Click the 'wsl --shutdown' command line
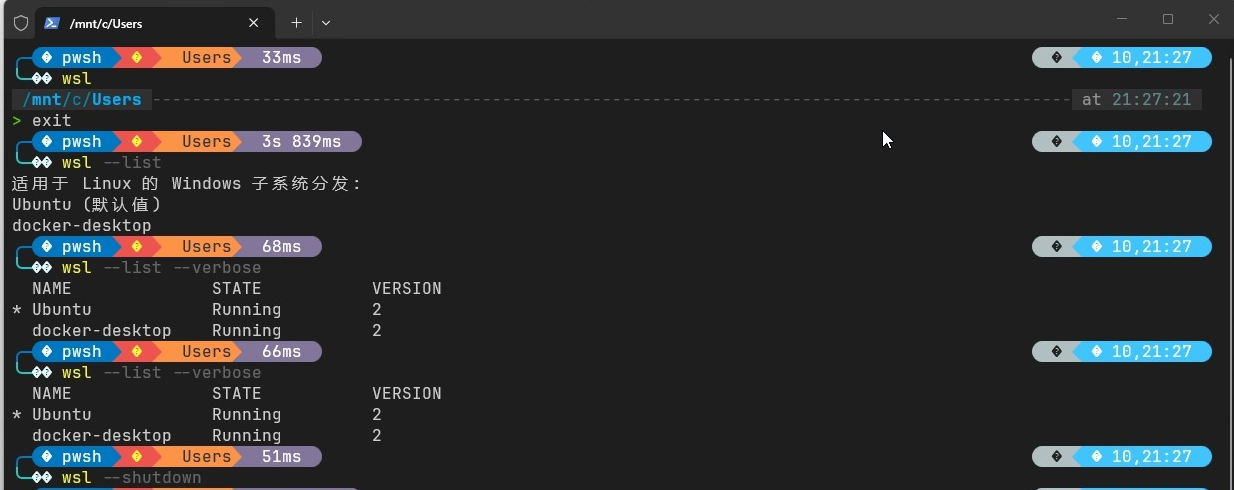The image size is (1234, 490). pos(131,478)
